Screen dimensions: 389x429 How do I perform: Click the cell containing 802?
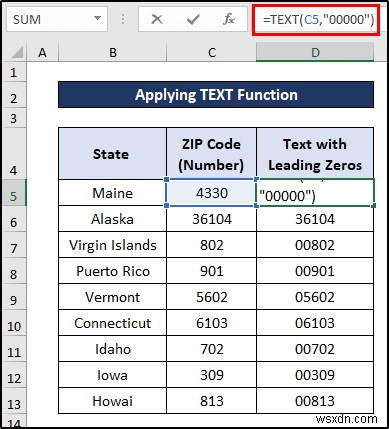pyautogui.click(x=212, y=245)
